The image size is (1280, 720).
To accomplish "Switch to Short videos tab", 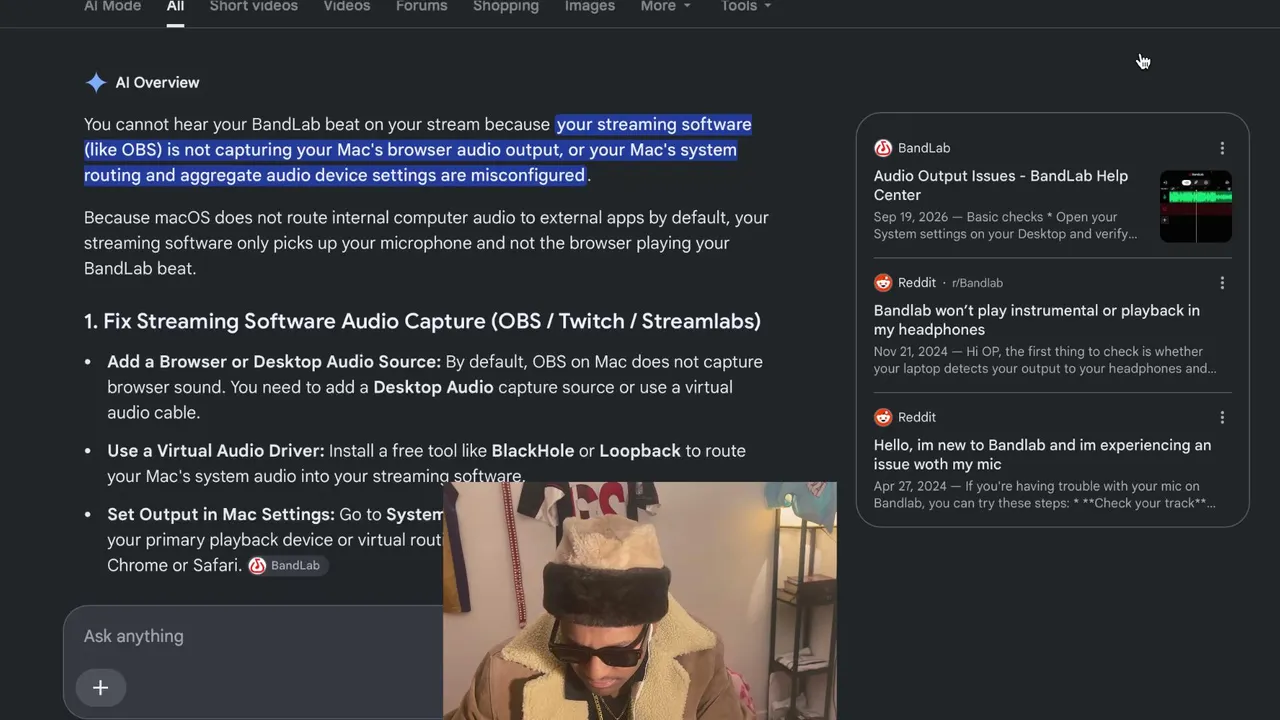I will point(254,7).
